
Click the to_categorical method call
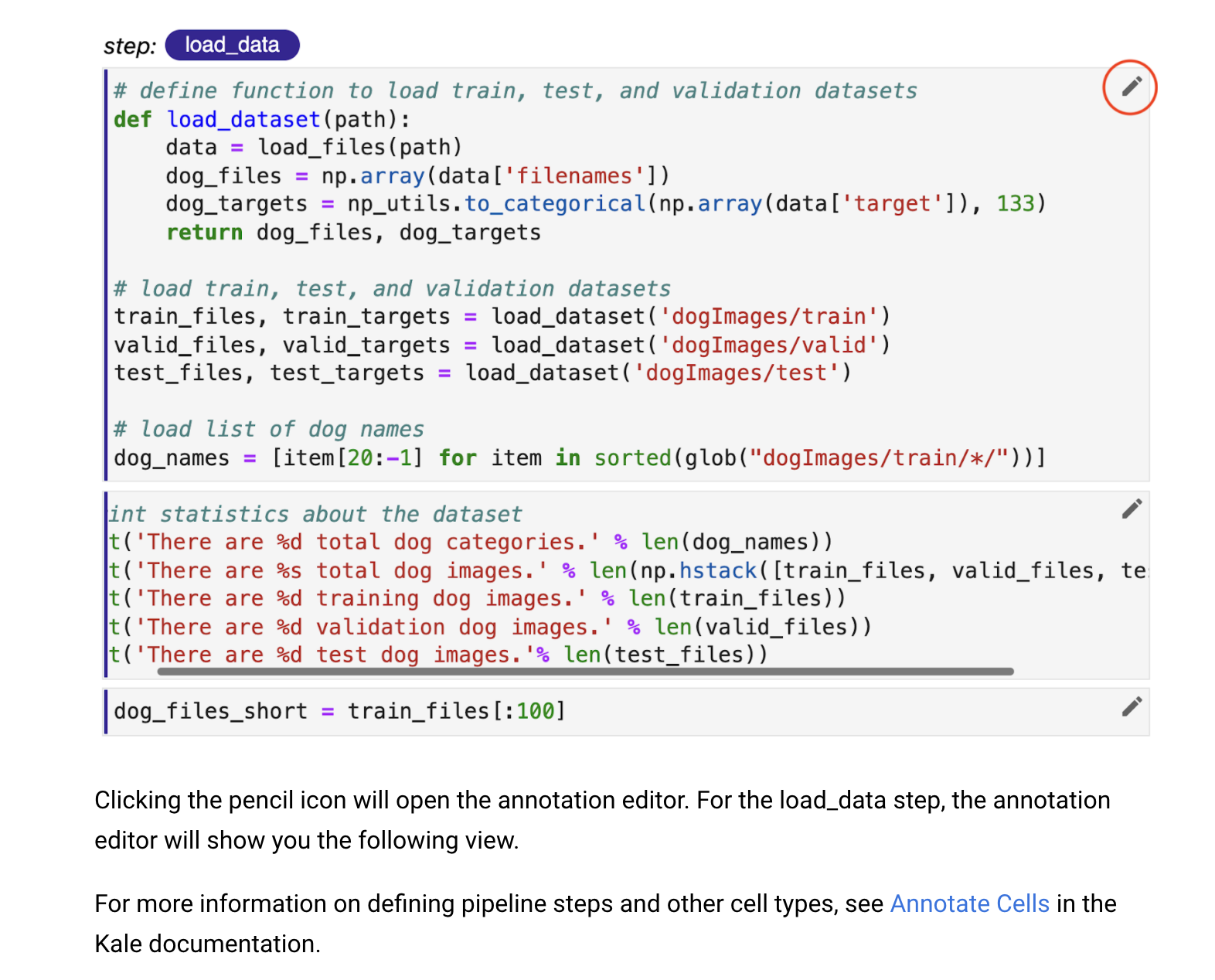coord(554,203)
